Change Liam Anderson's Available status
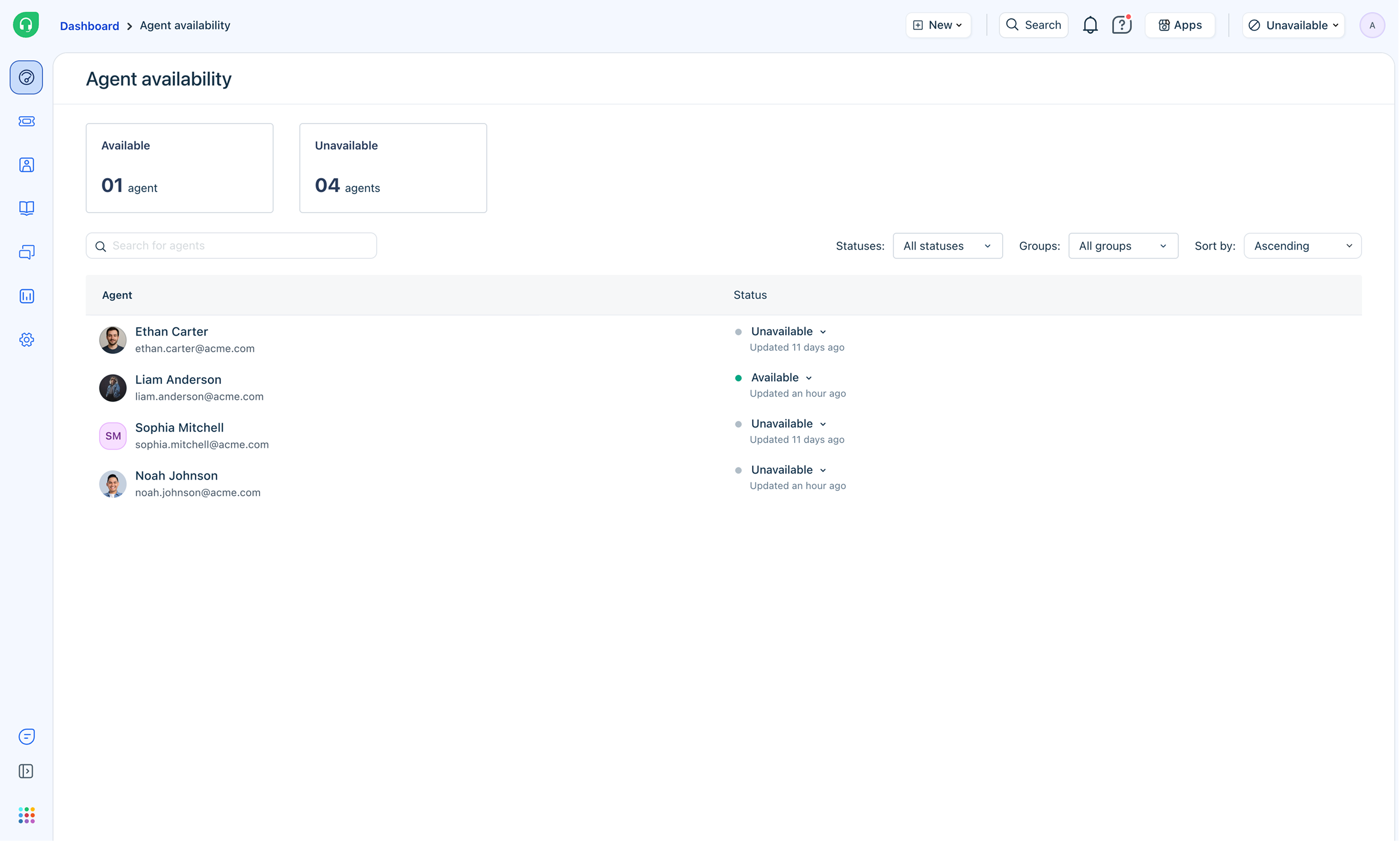Screen dimensions: 1400x844 (x=781, y=378)
